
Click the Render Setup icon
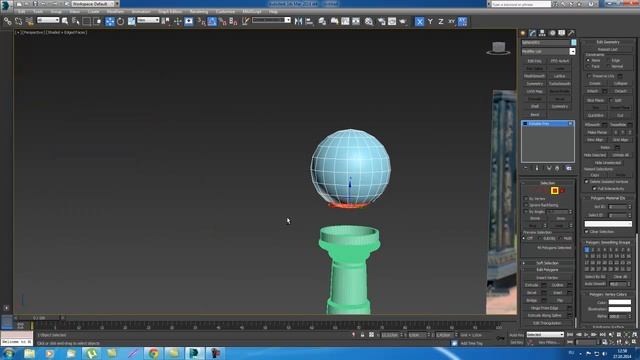pyautogui.click(x=381, y=22)
